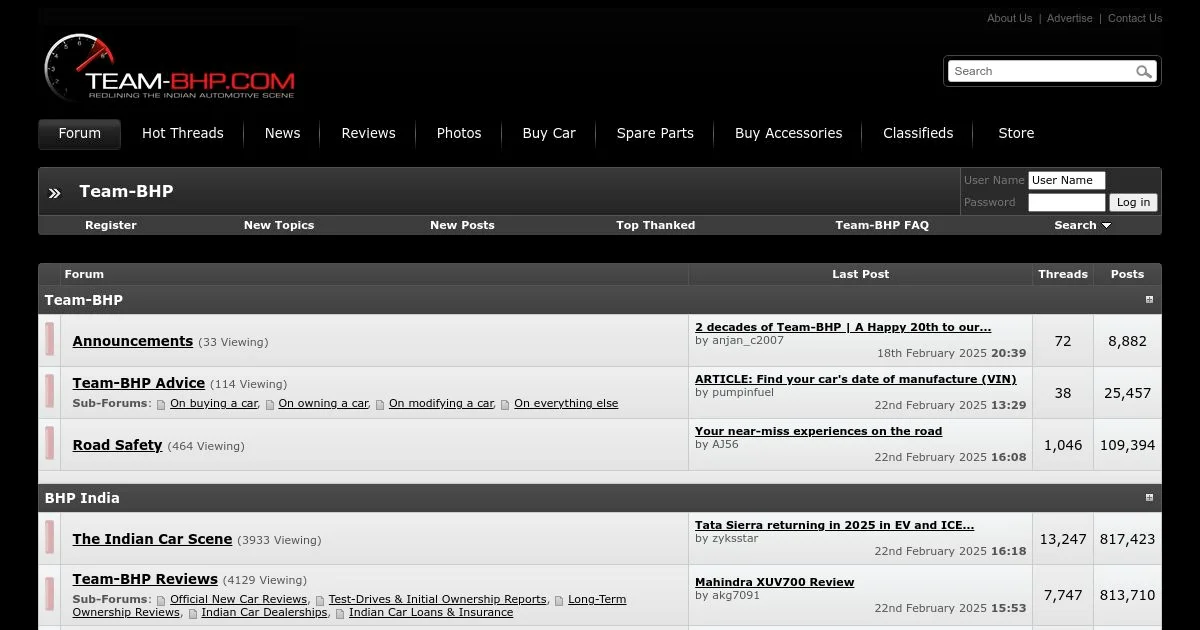
Task: Open Photos from the main menu
Action: coord(459,134)
